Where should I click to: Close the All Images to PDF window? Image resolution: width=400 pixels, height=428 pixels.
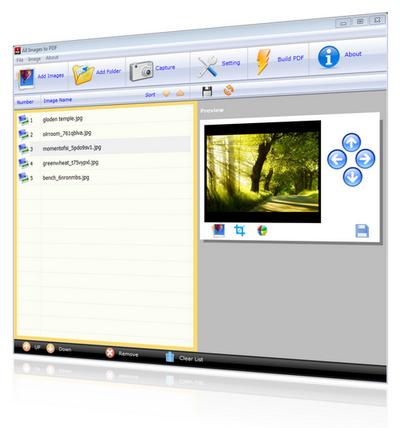point(377,20)
